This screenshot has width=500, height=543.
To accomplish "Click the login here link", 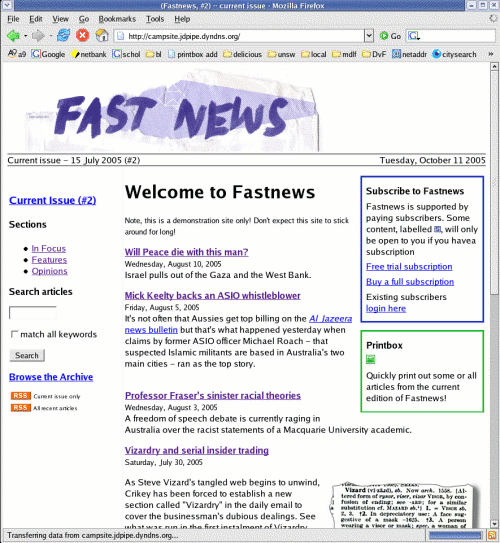I will tap(386, 309).
